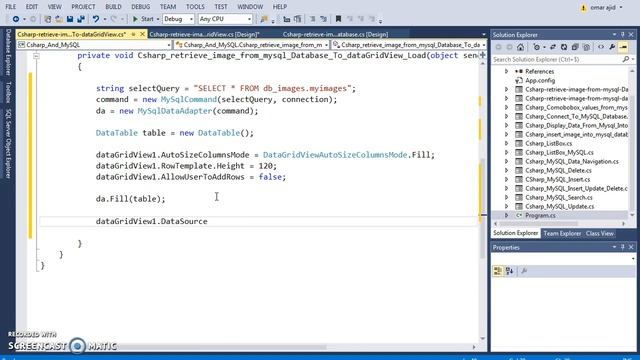This screenshot has width=640, height=360.
Task: Open the EDIT menu
Action: click(31, 7)
